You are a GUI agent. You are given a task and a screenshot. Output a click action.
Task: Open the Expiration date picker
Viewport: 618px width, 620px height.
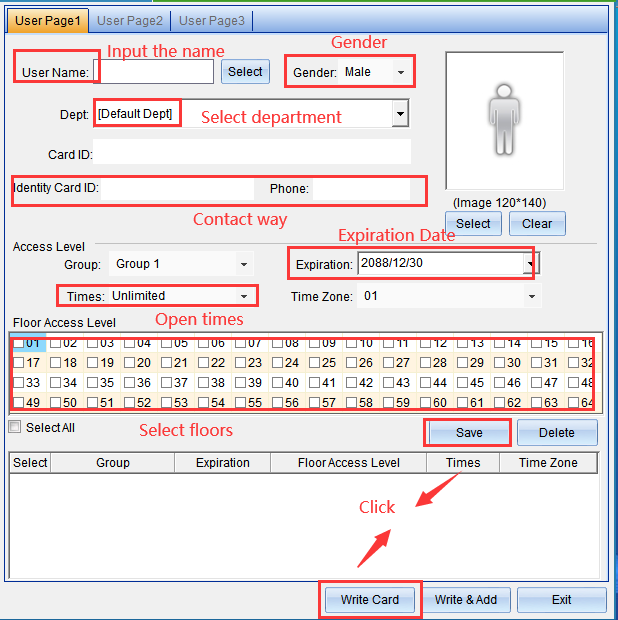[x=530, y=264]
